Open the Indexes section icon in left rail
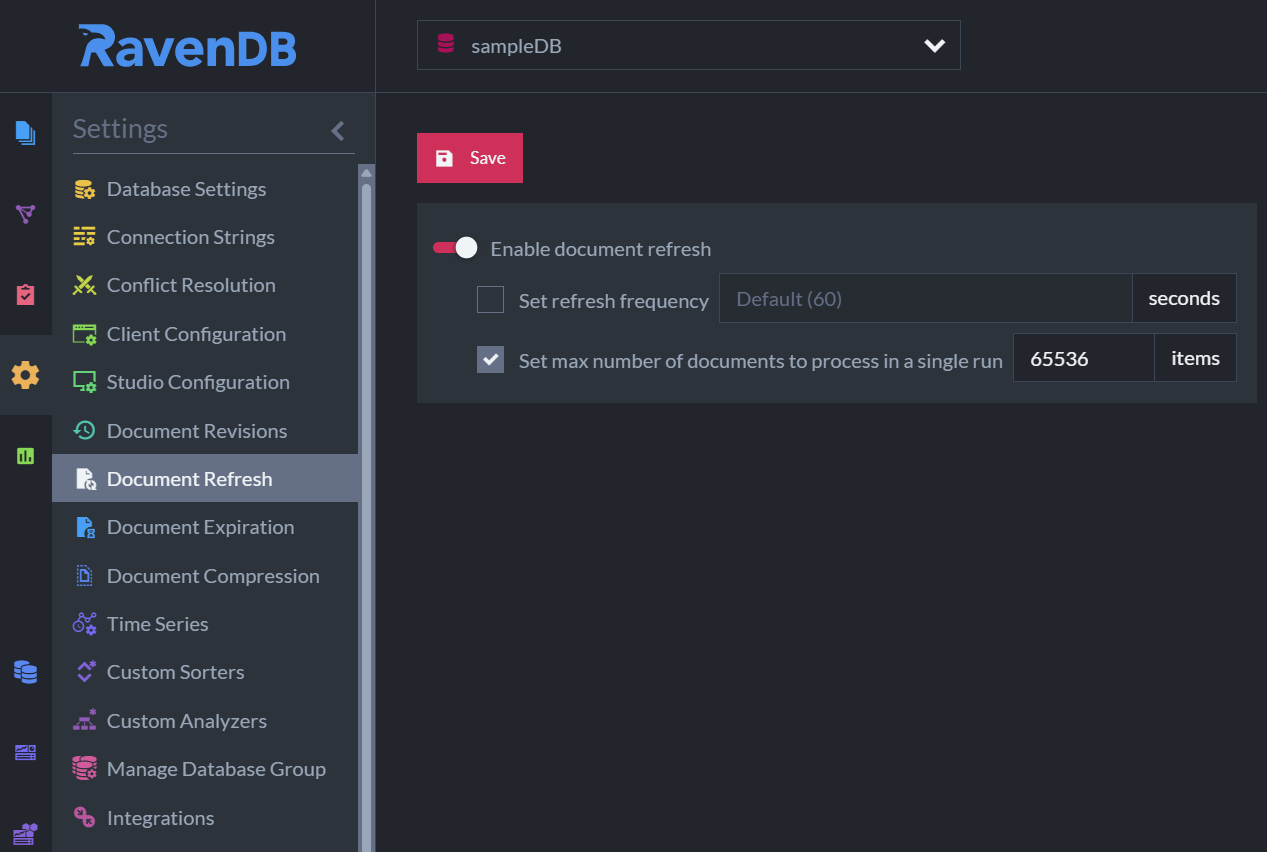The height and width of the screenshot is (852, 1267). pyautogui.click(x=25, y=213)
